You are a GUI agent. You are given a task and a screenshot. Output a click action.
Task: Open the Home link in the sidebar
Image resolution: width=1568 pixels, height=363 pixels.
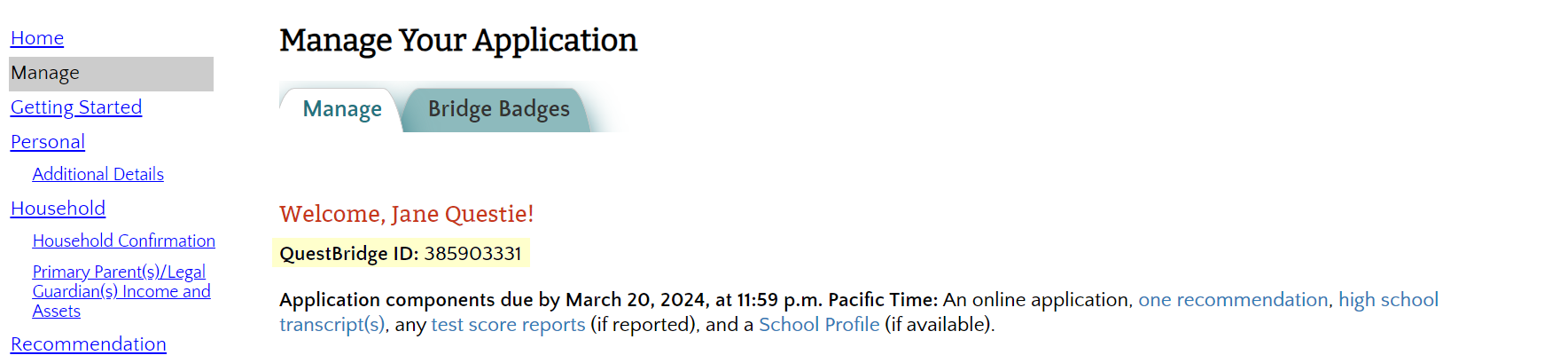click(x=37, y=38)
